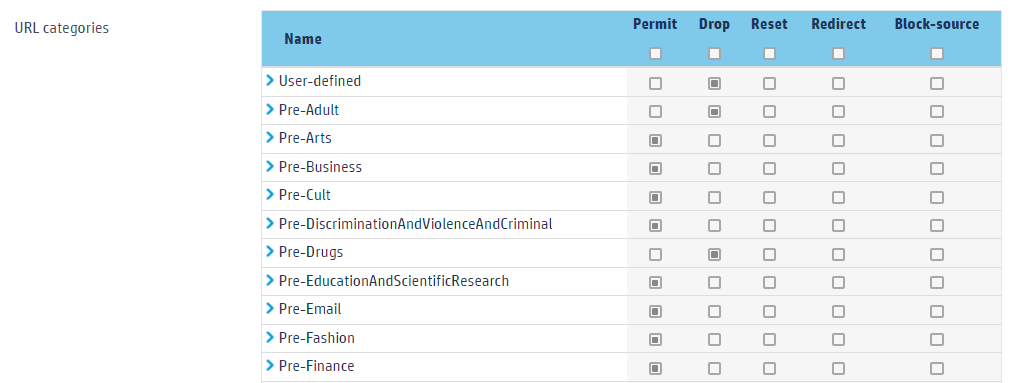
Task: Expand the Pre-Business category chevron
Action: tap(270, 167)
